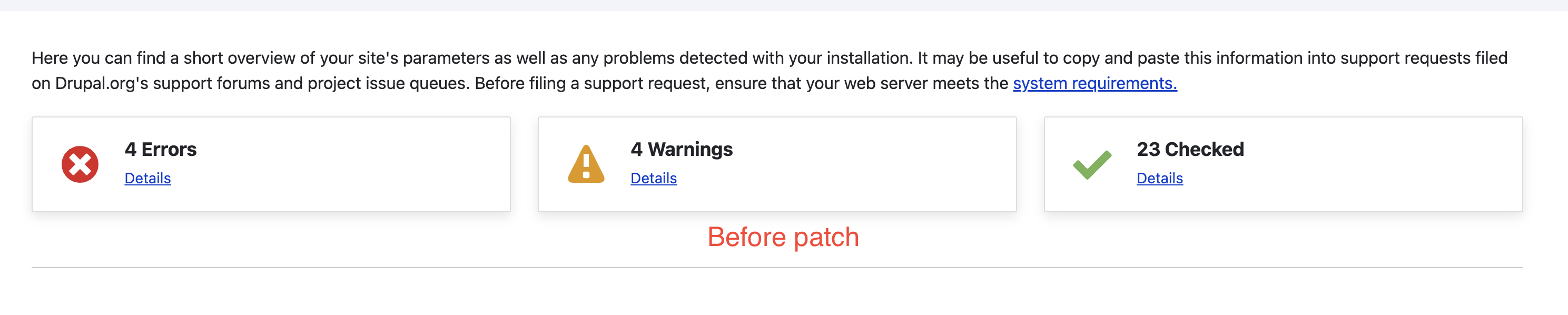Click the 4 Warnings heading
Viewport: 1568px width, 315px height.
681,149
